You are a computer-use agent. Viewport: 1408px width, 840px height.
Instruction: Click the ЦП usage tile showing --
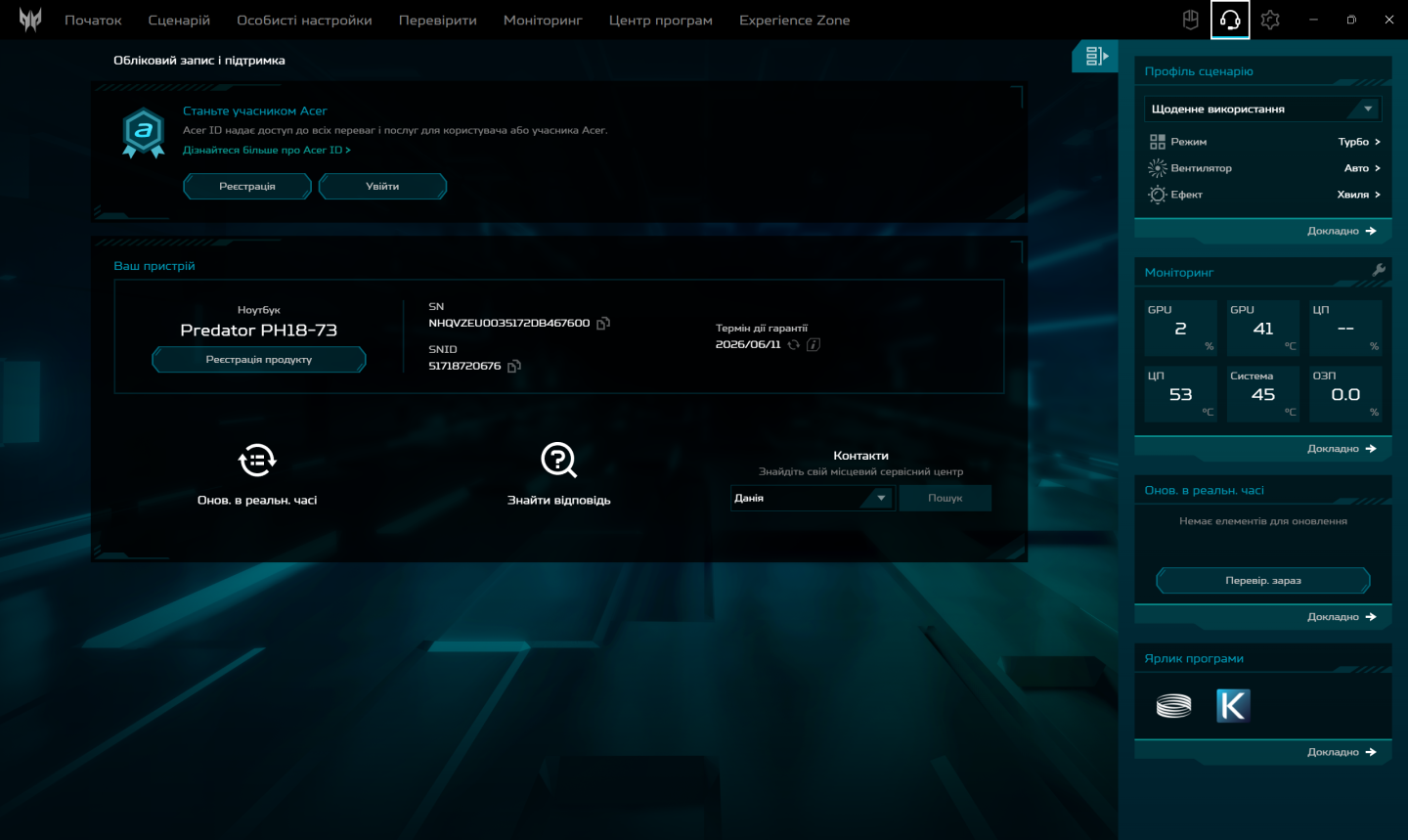(x=1345, y=328)
